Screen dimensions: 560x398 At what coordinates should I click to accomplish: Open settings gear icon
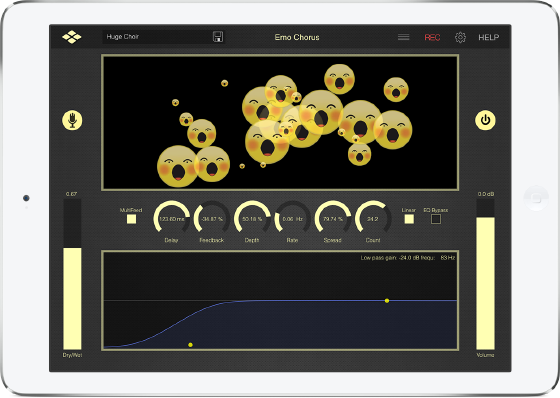click(x=460, y=37)
